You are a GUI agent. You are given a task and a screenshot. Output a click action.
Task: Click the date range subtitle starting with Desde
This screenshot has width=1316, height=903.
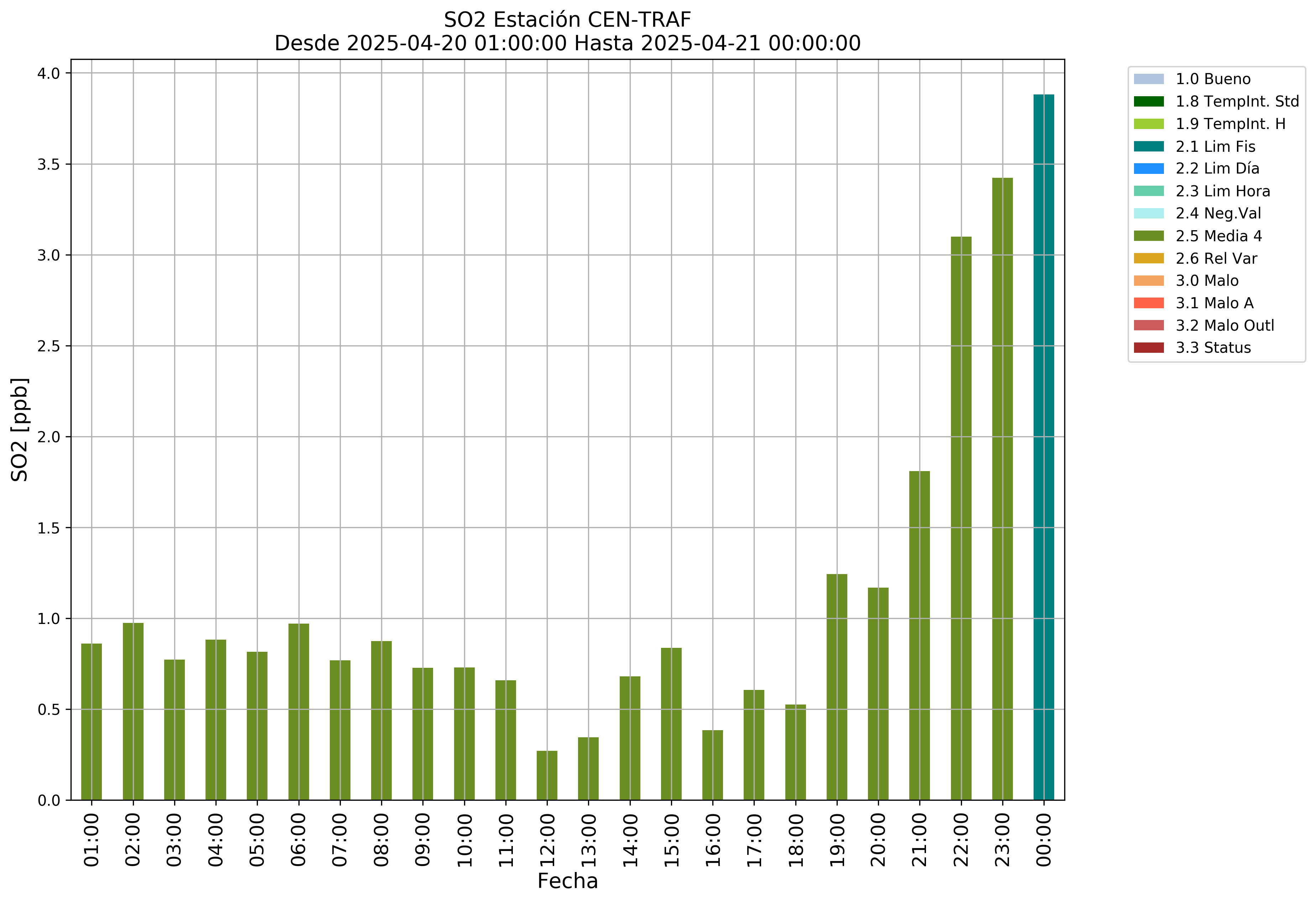[567, 43]
